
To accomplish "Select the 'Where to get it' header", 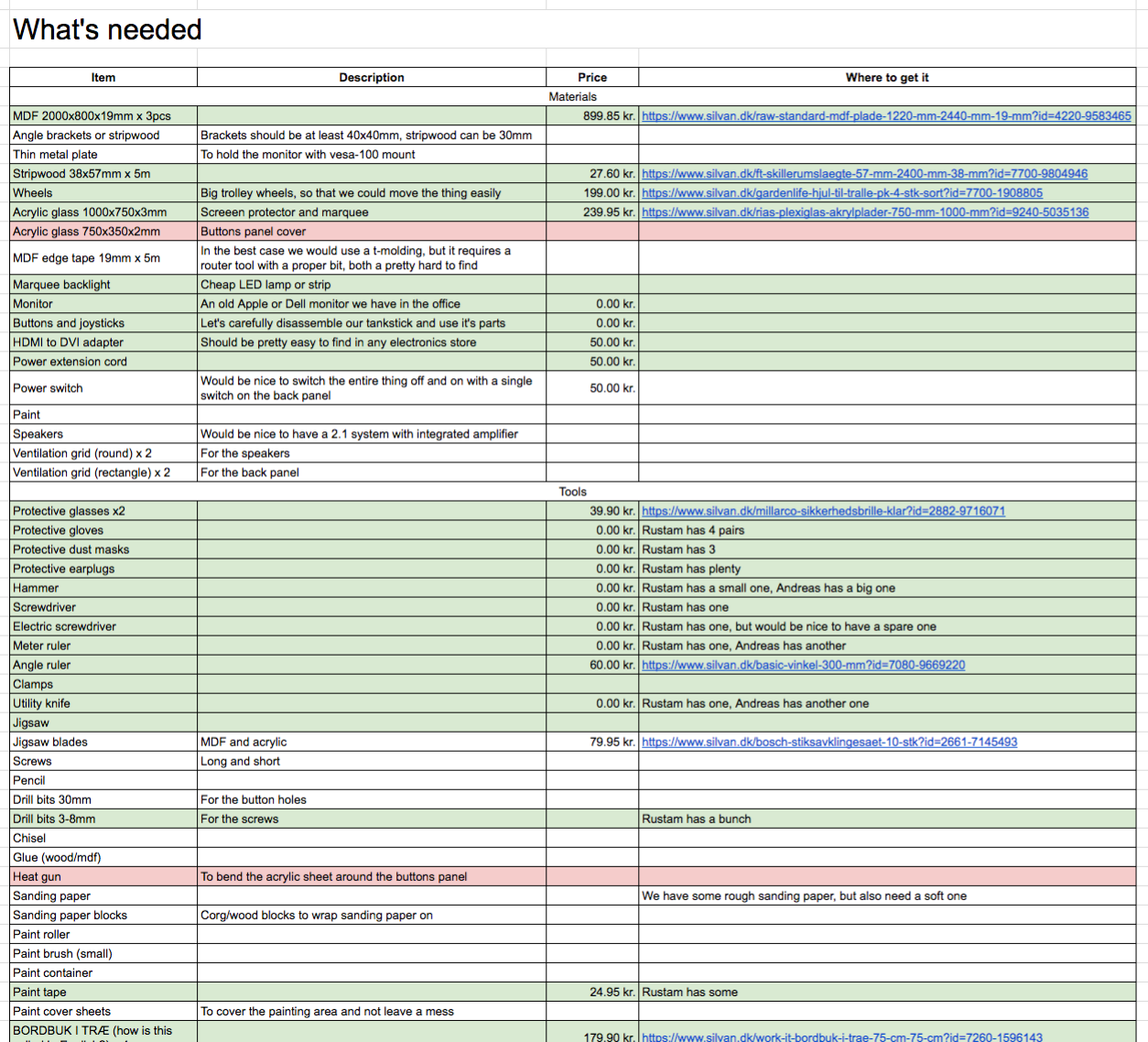I will pyautogui.click(x=887, y=78).
